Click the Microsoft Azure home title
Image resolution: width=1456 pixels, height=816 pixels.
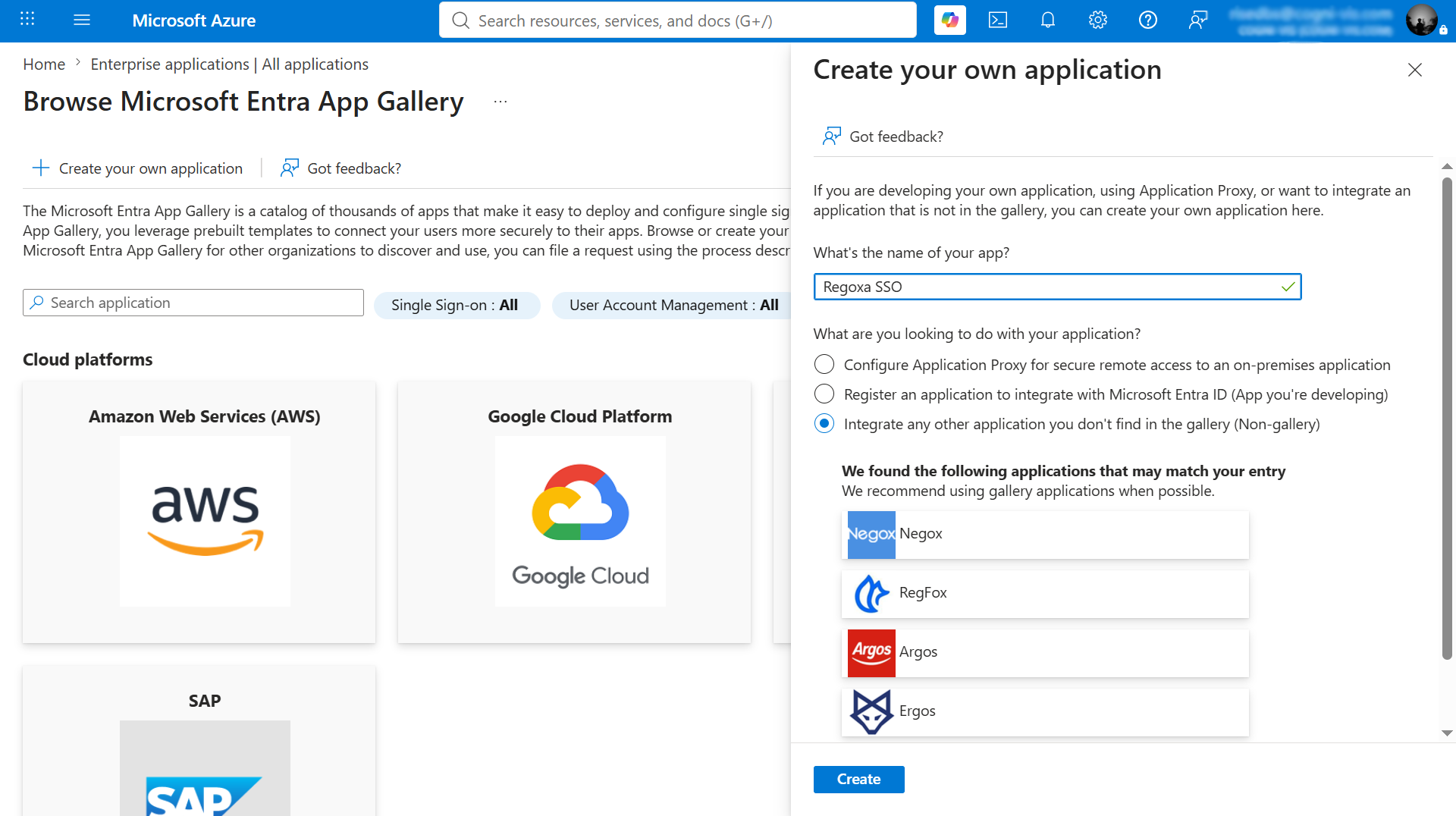(194, 20)
